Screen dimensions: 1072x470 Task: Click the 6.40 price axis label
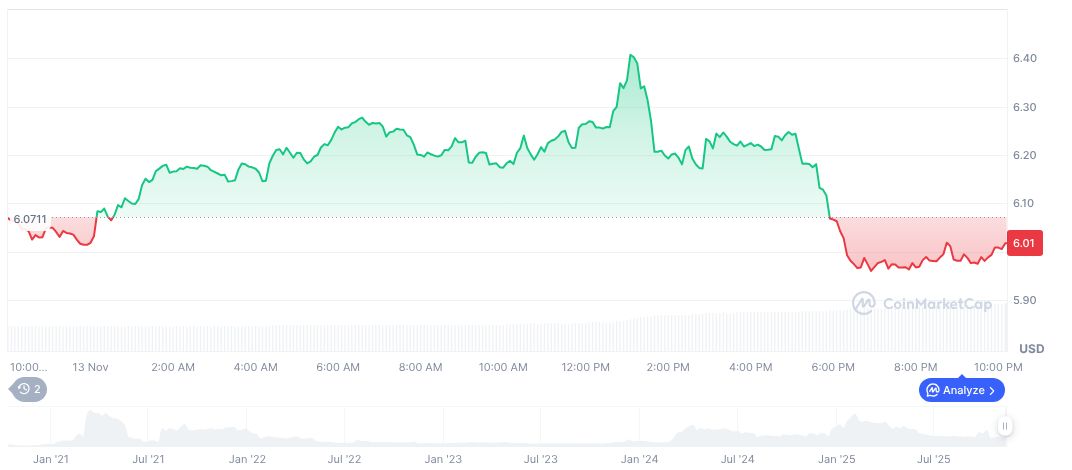point(1024,59)
